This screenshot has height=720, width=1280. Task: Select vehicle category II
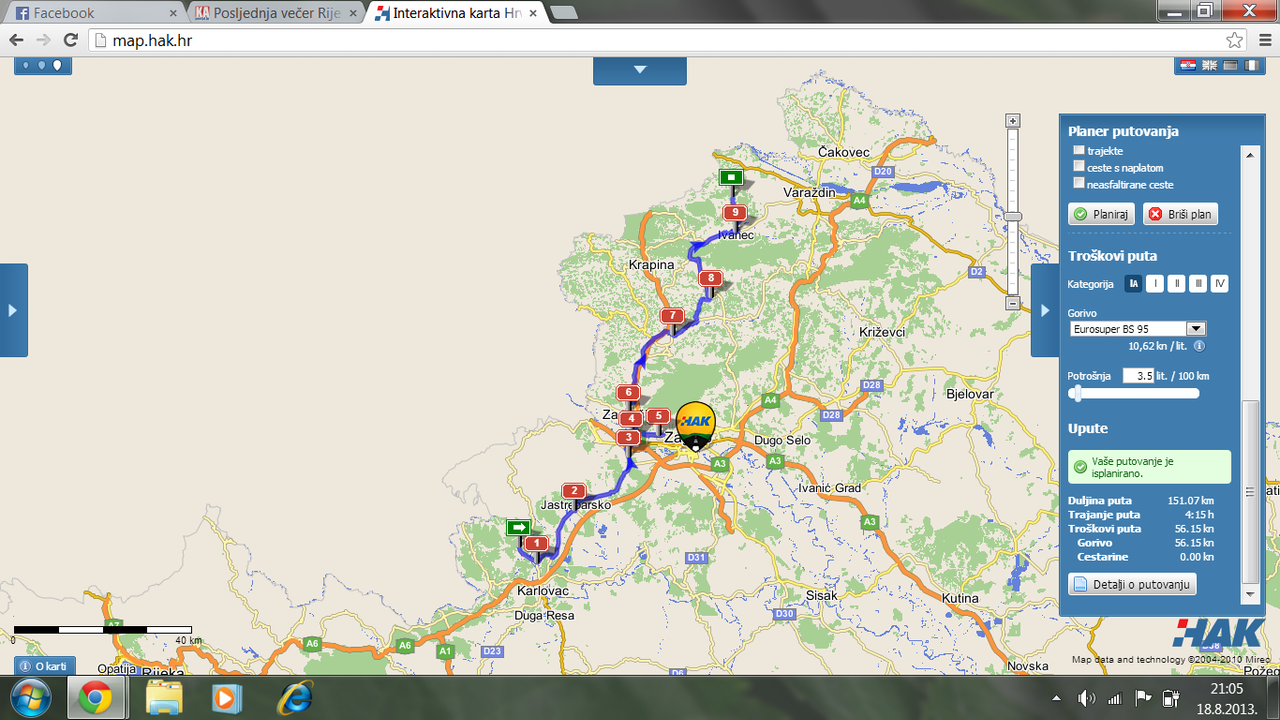pyautogui.click(x=1176, y=284)
